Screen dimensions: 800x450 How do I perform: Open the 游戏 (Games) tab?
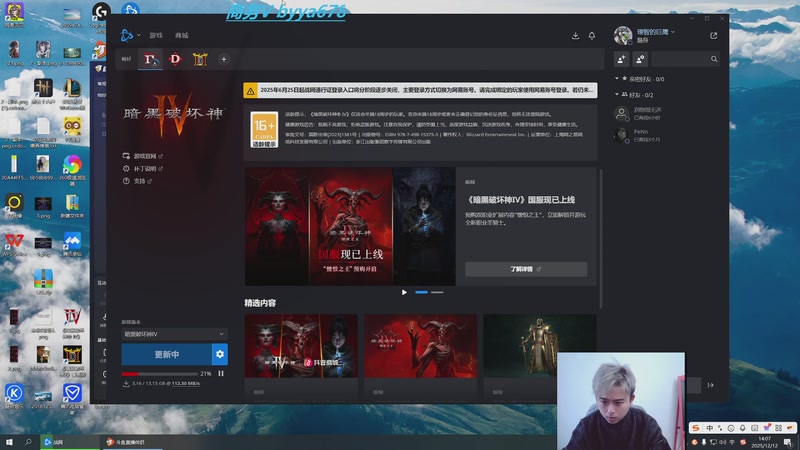pyautogui.click(x=156, y=35)
